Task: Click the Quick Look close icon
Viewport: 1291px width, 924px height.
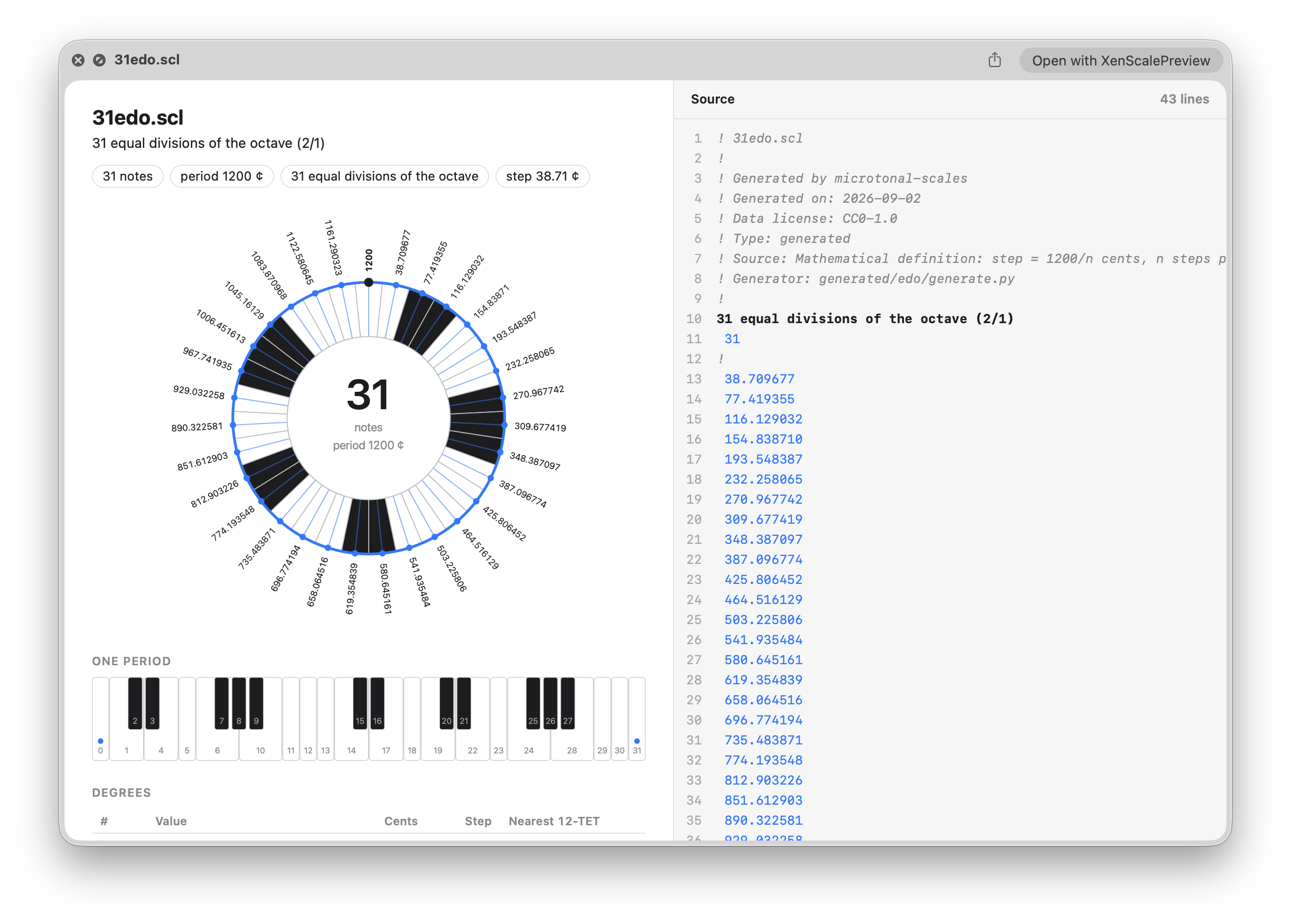Action: (78, 60)
